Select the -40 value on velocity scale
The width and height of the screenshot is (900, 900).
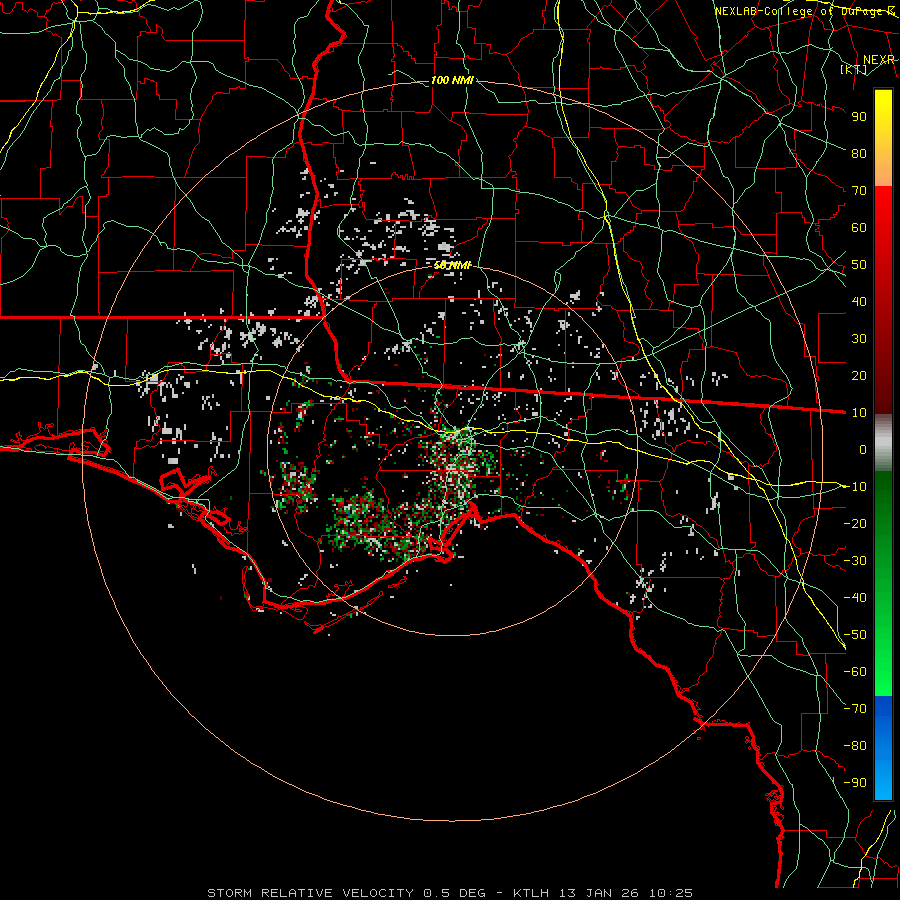click(x=855, y=598)
